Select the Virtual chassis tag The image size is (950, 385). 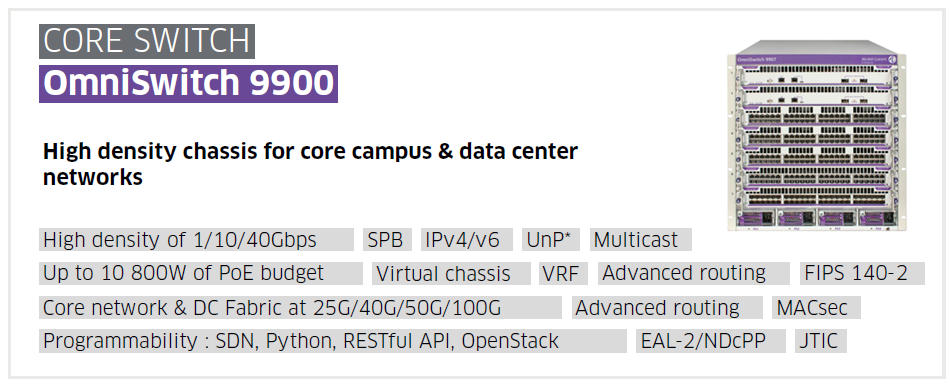pyautogui.click(x=451, y=273)
